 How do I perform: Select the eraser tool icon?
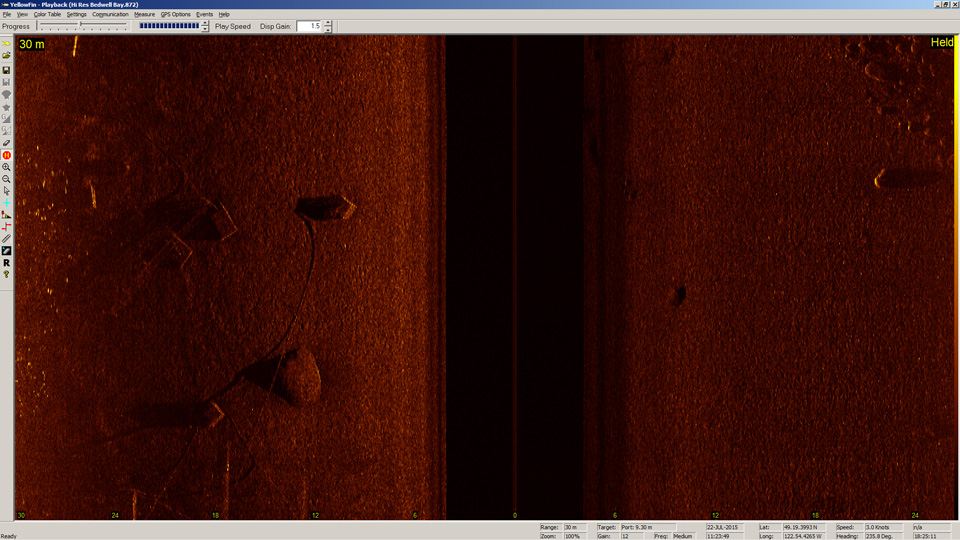coord(6,143)
